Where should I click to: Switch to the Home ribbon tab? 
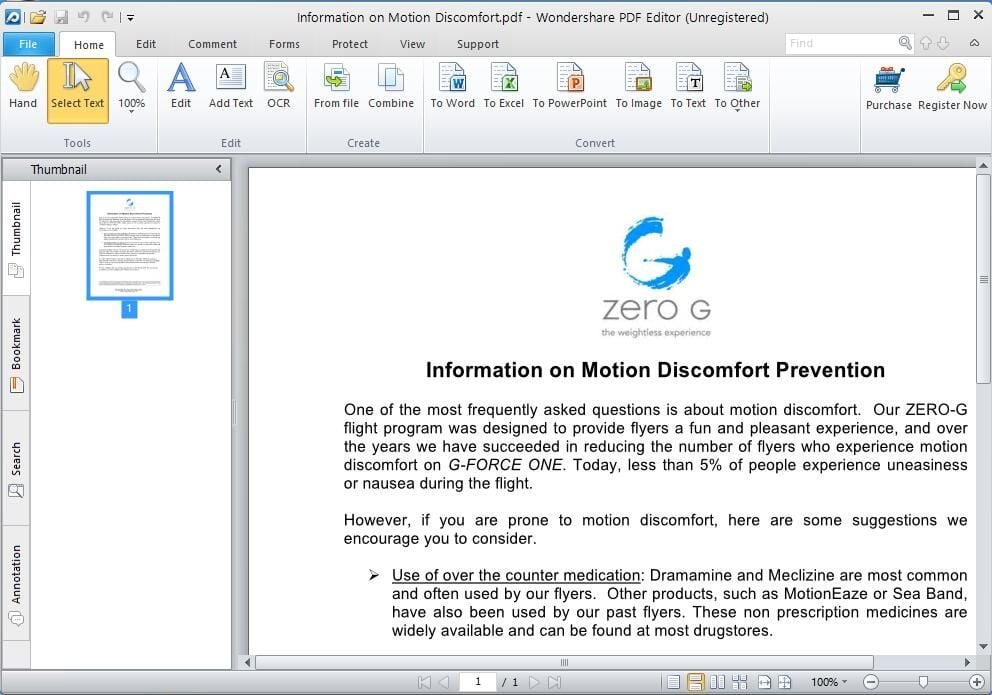coord(89,45)
